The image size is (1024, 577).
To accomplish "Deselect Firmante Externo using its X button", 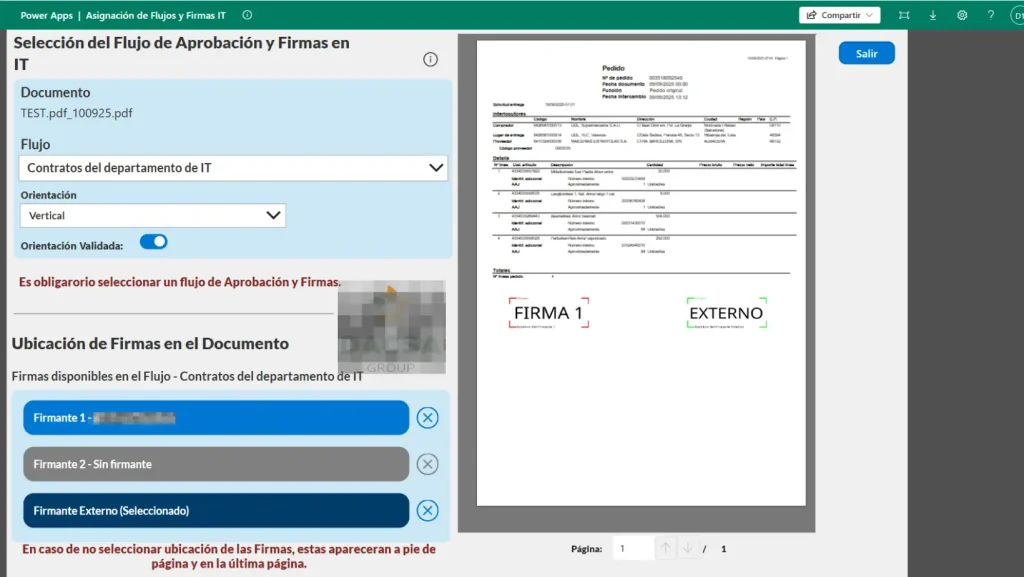I will 428,510.
